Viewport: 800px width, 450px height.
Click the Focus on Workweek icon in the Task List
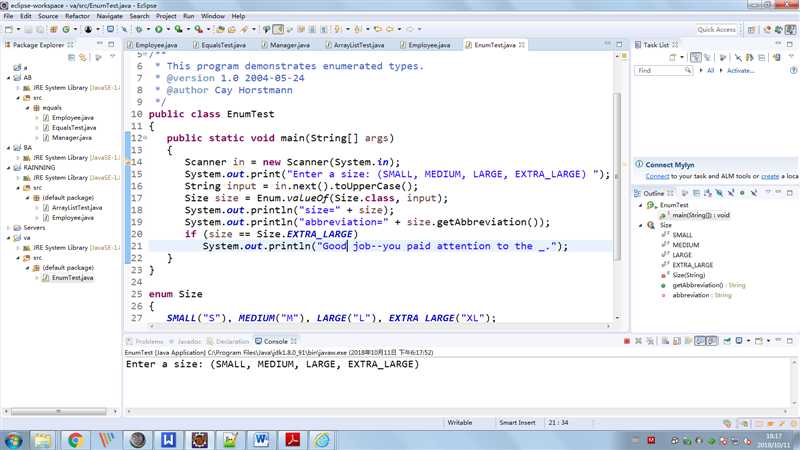(722, 58)
